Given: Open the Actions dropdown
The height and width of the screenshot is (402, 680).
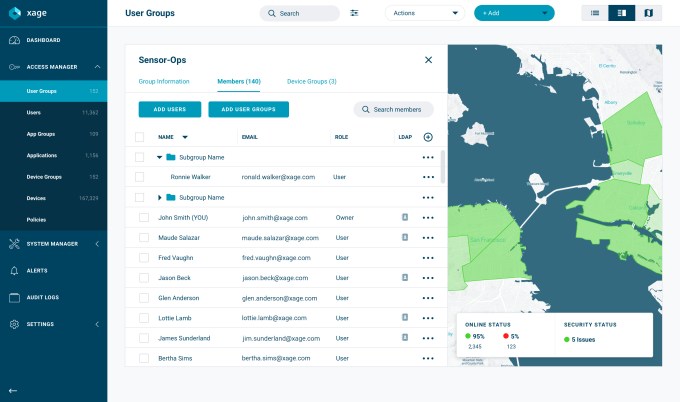Looking at the screenshot, I should coord(425,13).
